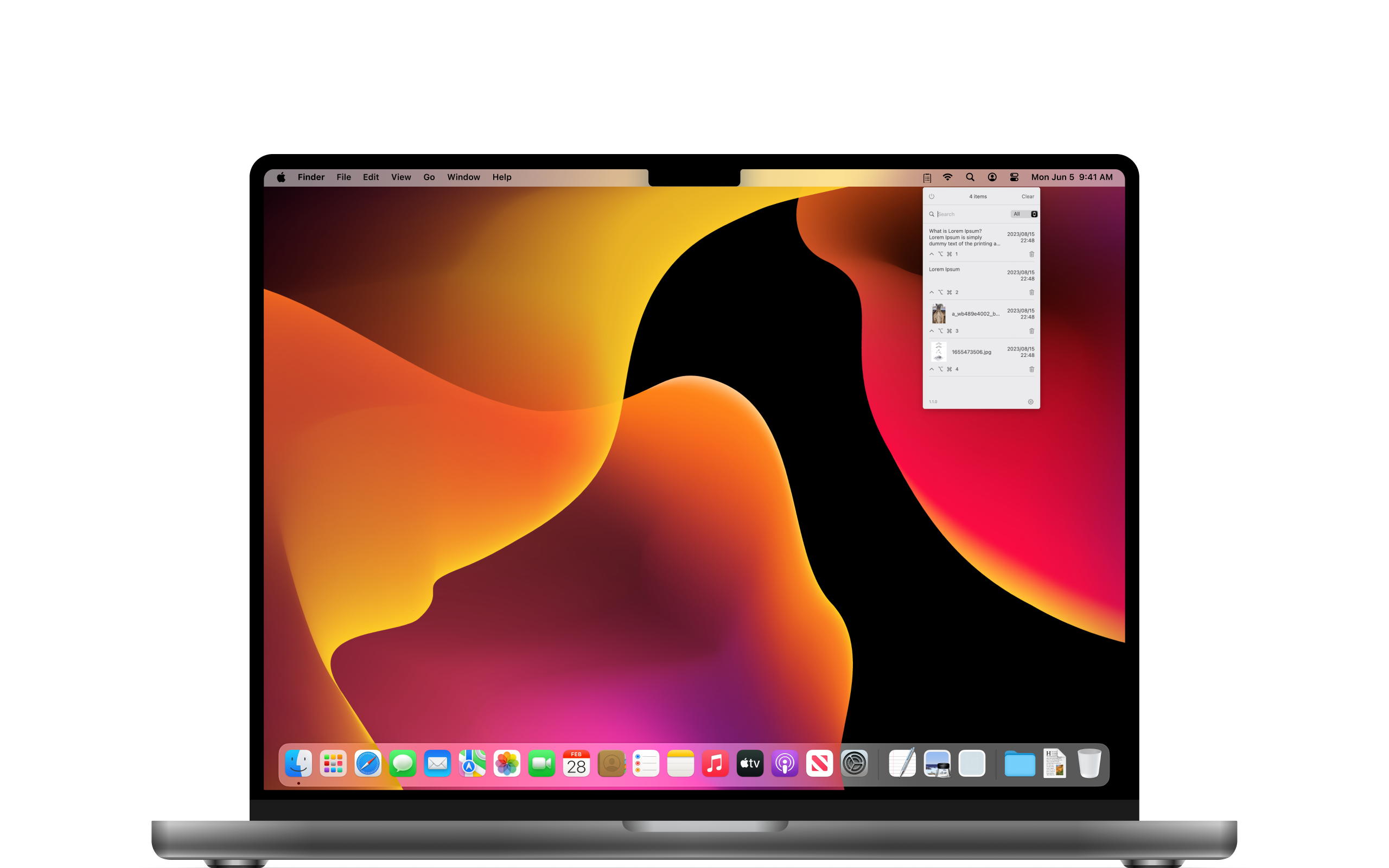Click Clear to empty clipboard history
The width and height of the screenshot is (1389, 868).
click(x=1028, y=196)
